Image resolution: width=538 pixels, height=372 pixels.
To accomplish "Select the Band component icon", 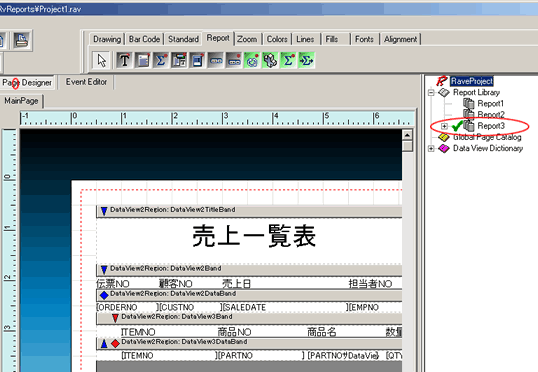I will click(x=215, y=60).
